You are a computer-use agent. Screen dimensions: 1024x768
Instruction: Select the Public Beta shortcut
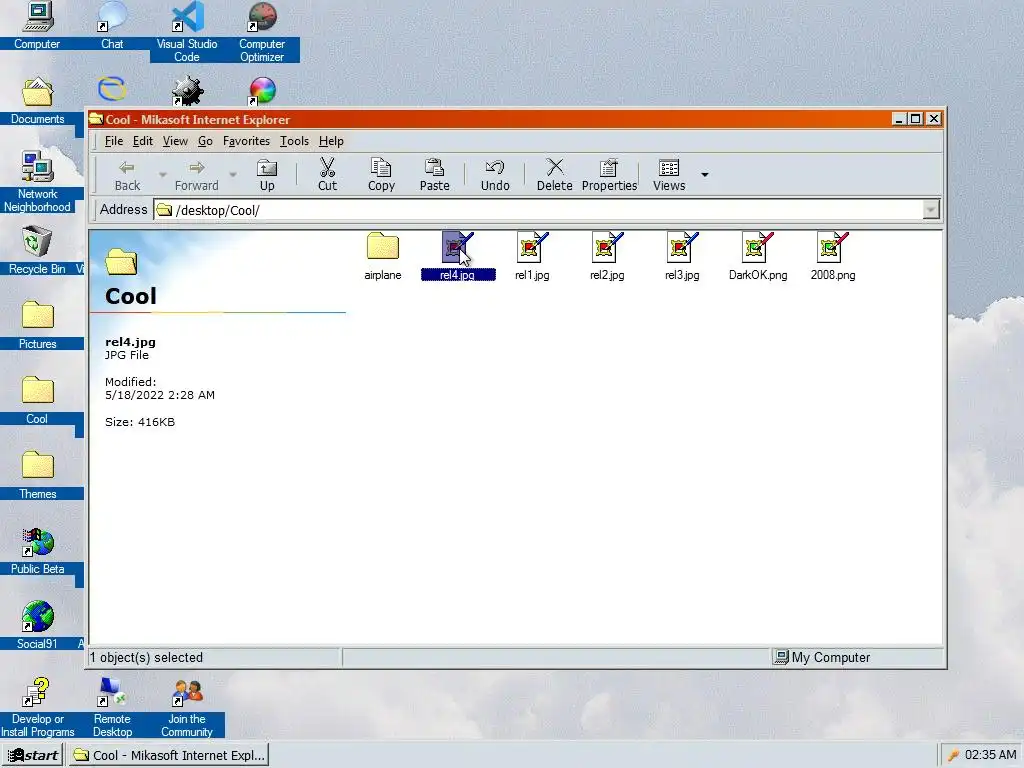[37, 551]
